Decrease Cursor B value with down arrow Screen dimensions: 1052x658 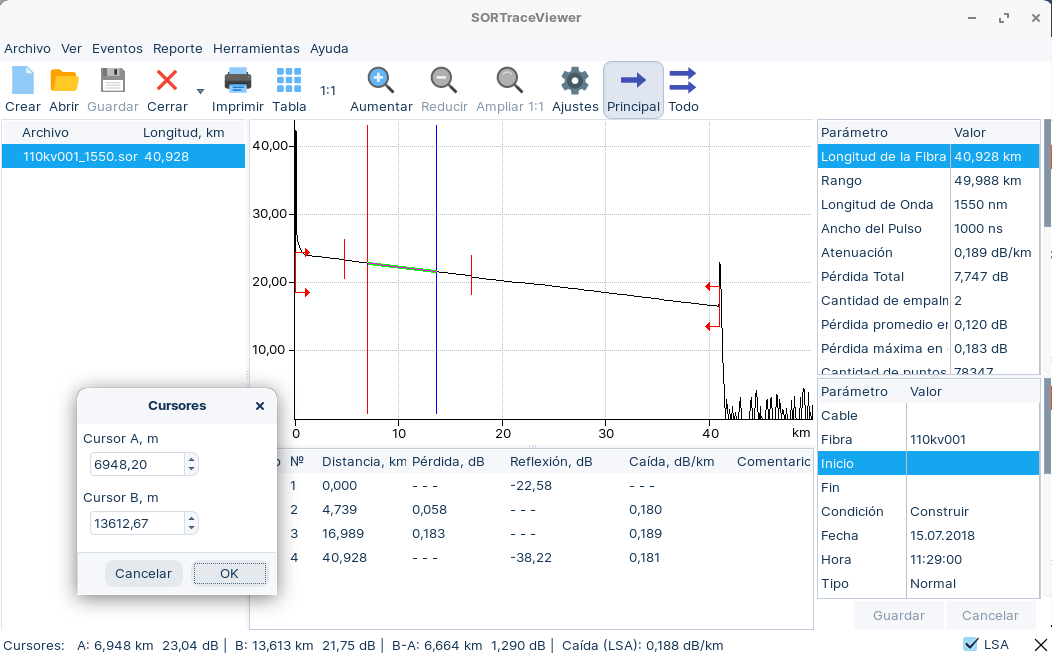point(192,528)
